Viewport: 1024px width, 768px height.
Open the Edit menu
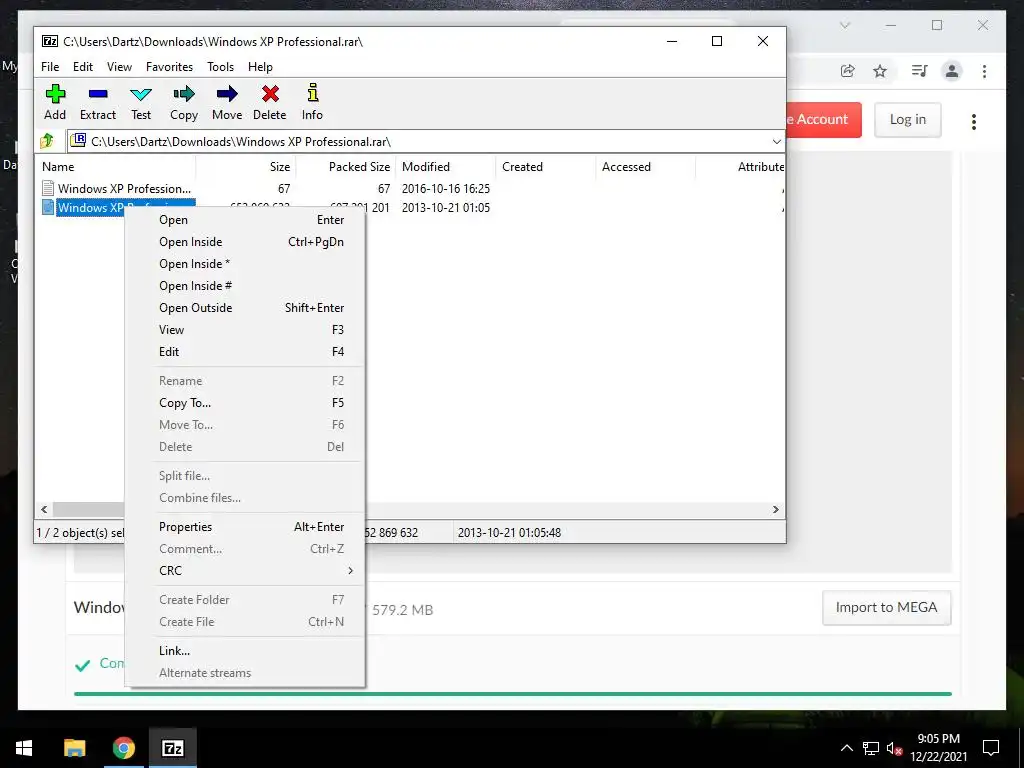point(82,67)
